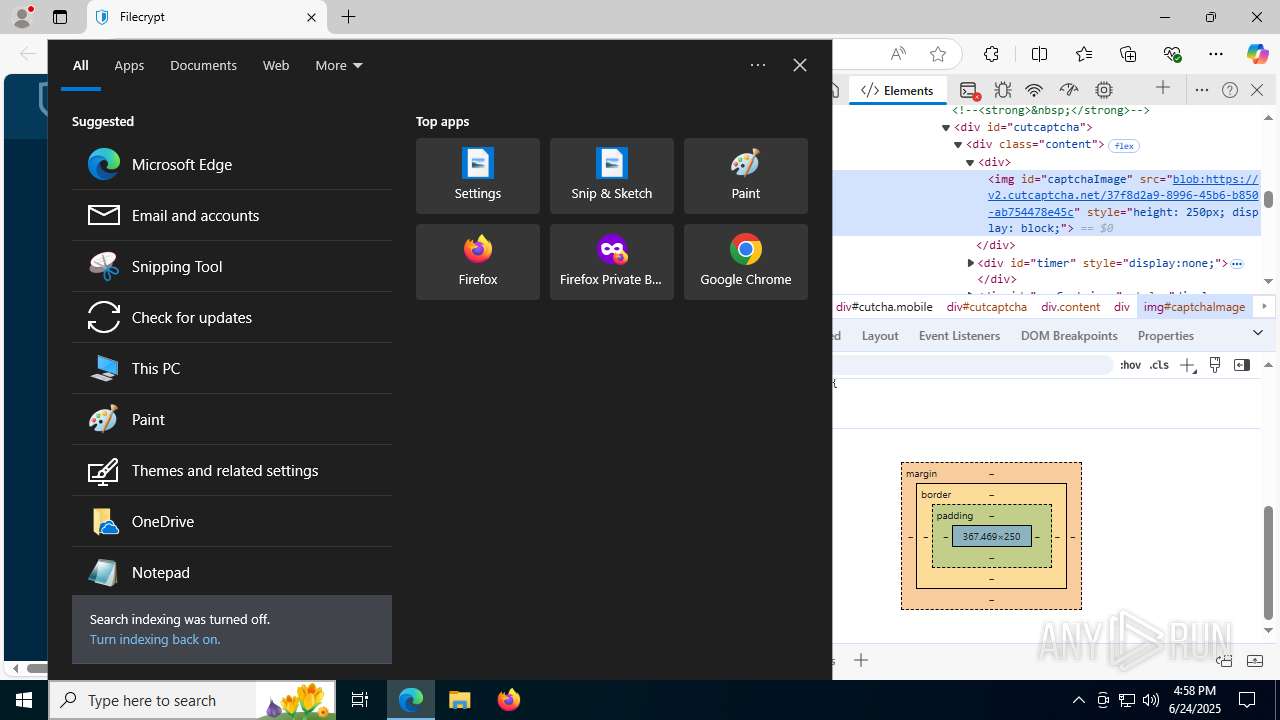Screen dimensions: 1280x720
Task: Switch to DevTools Elements tab
Action: [897, 90]
